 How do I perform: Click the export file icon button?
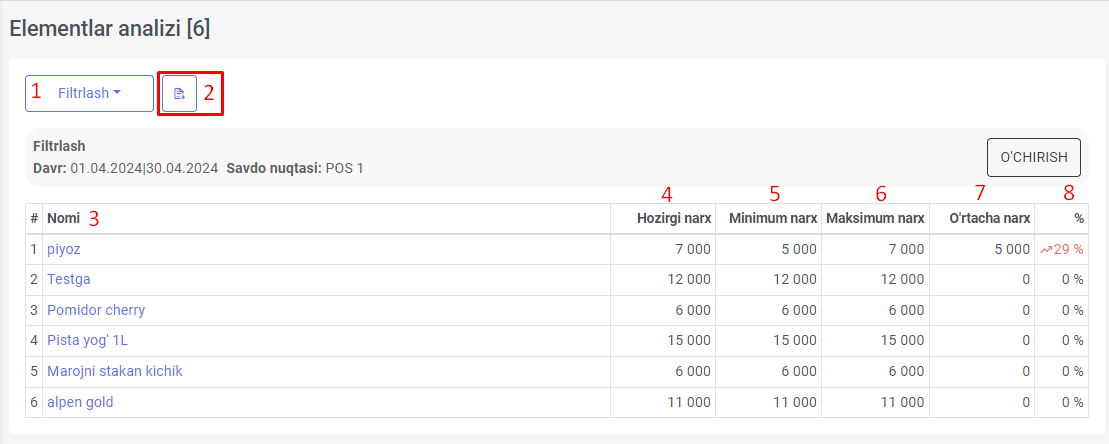pos(180,93)
